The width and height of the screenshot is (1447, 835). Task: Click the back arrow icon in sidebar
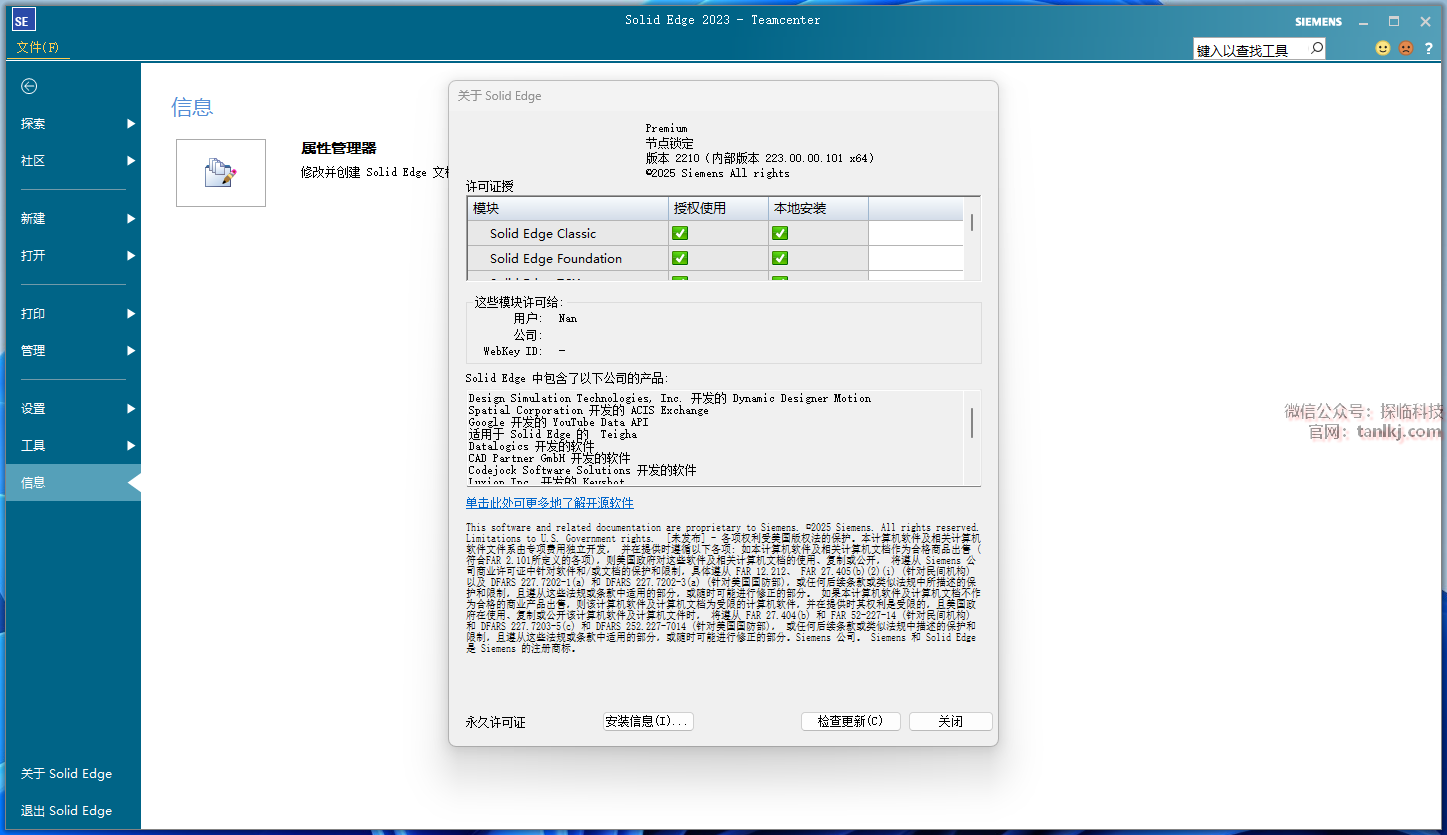click(29, 87)
